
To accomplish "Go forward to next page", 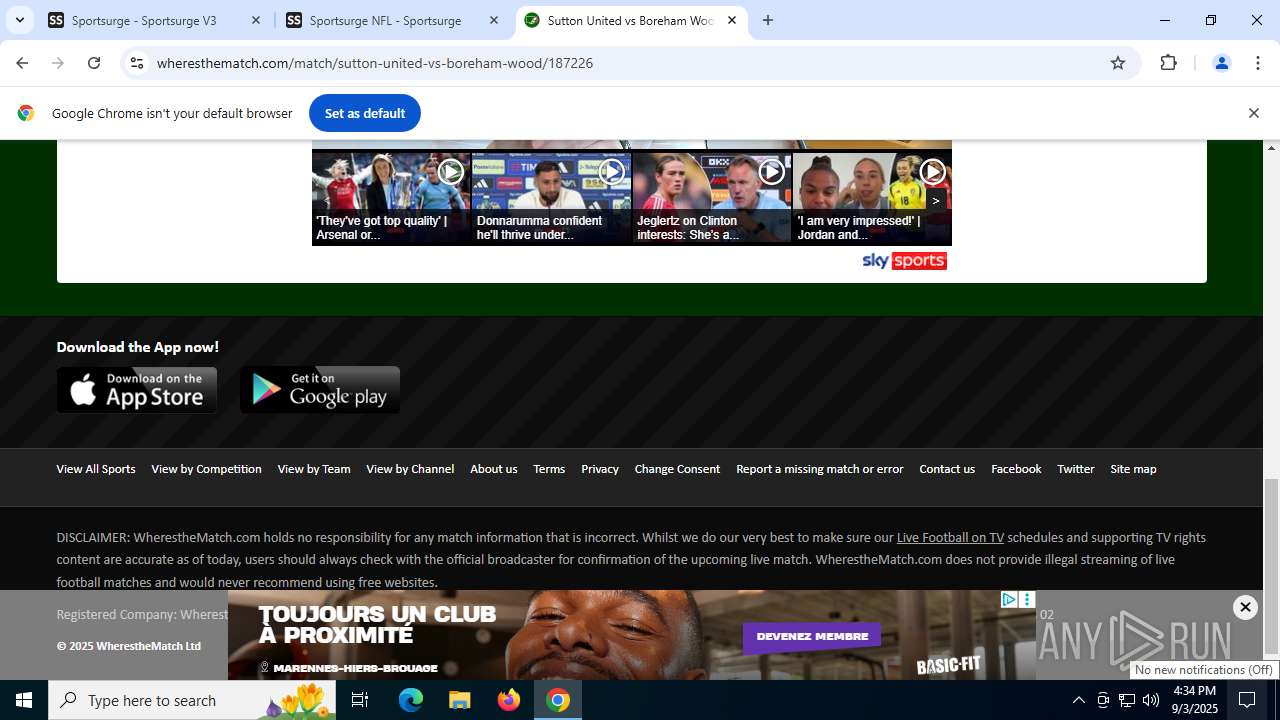I will pyautogui.click(x=58, y=63).
